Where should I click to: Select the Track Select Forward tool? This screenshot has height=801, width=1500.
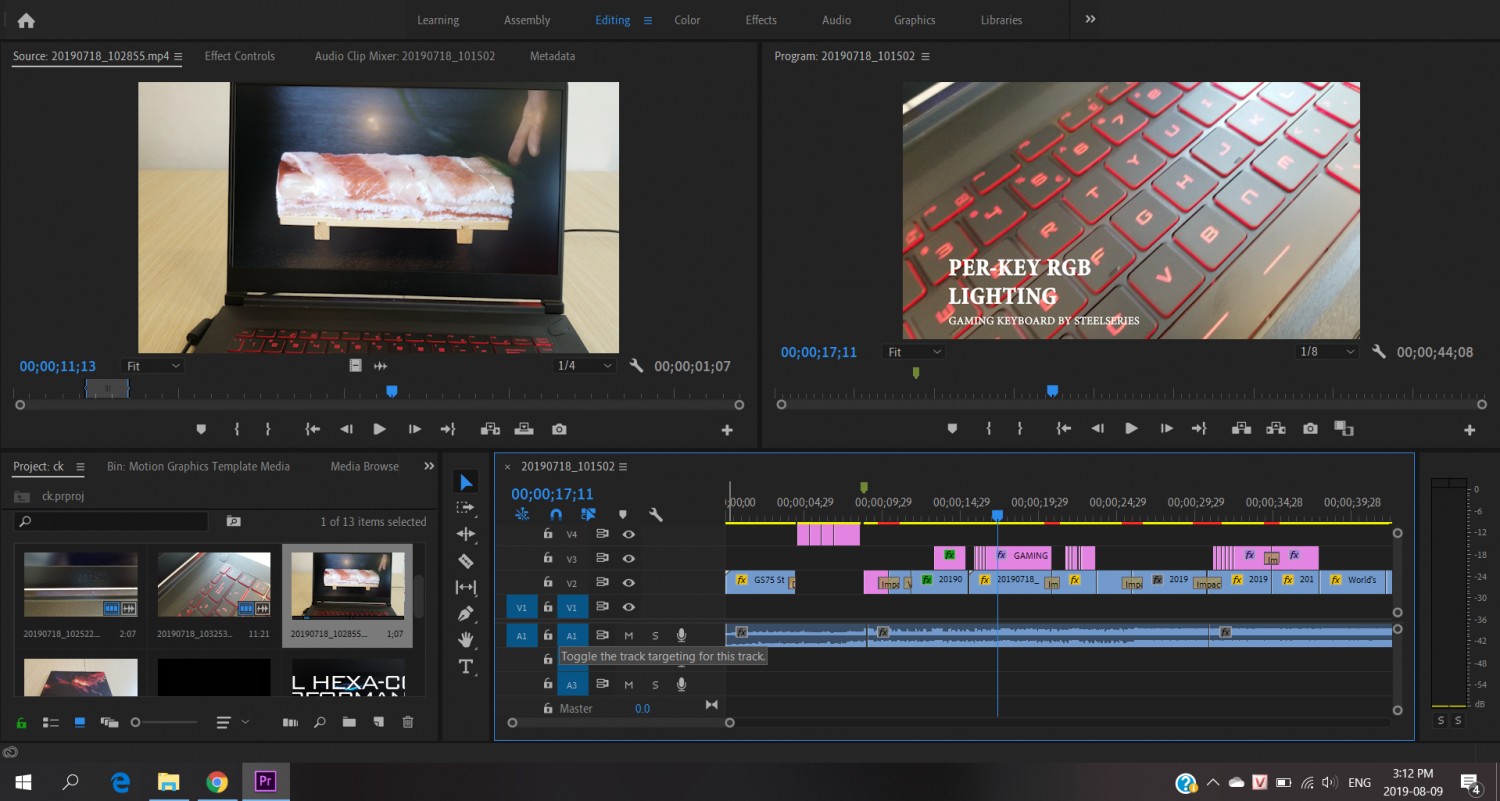465,508
